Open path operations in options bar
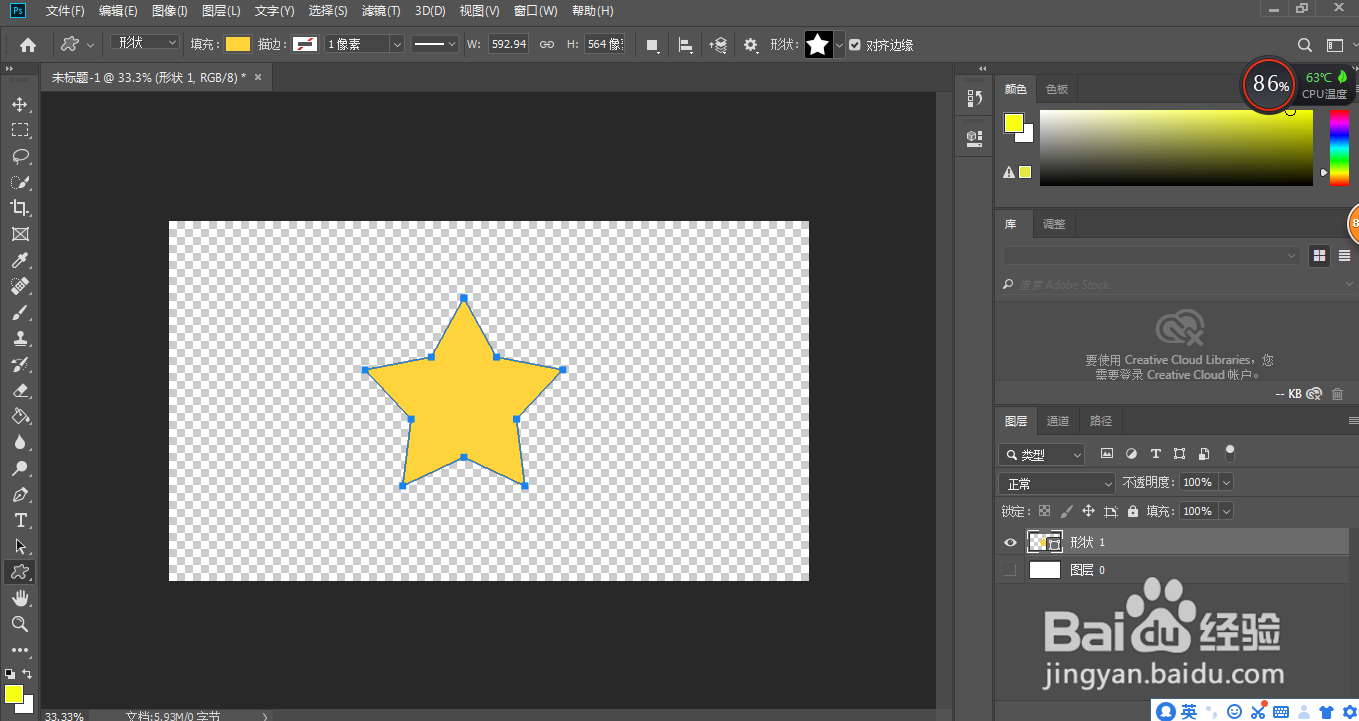1359x721 pixels. tap(652, 45)
